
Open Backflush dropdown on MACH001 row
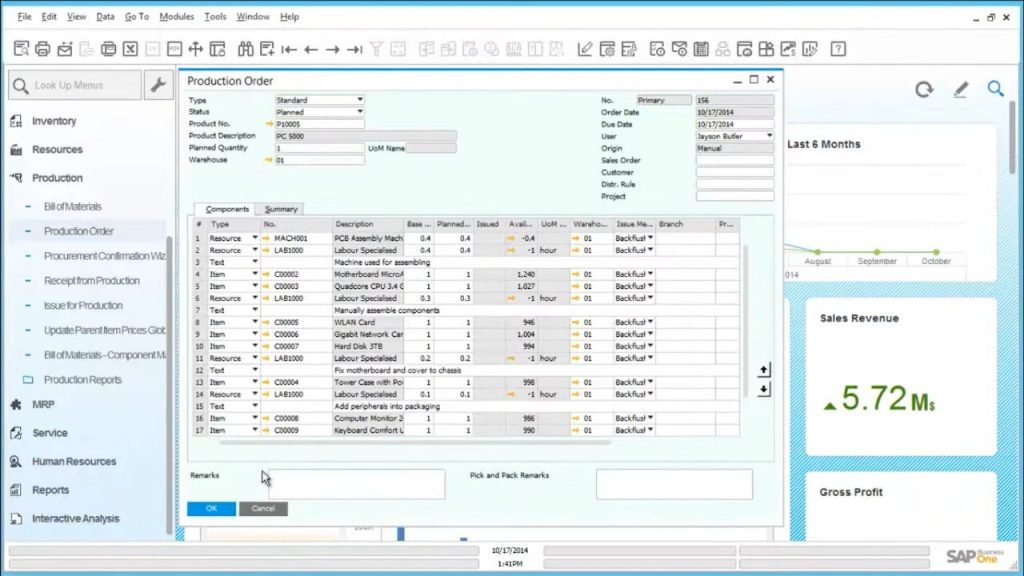tap(650, 238)
